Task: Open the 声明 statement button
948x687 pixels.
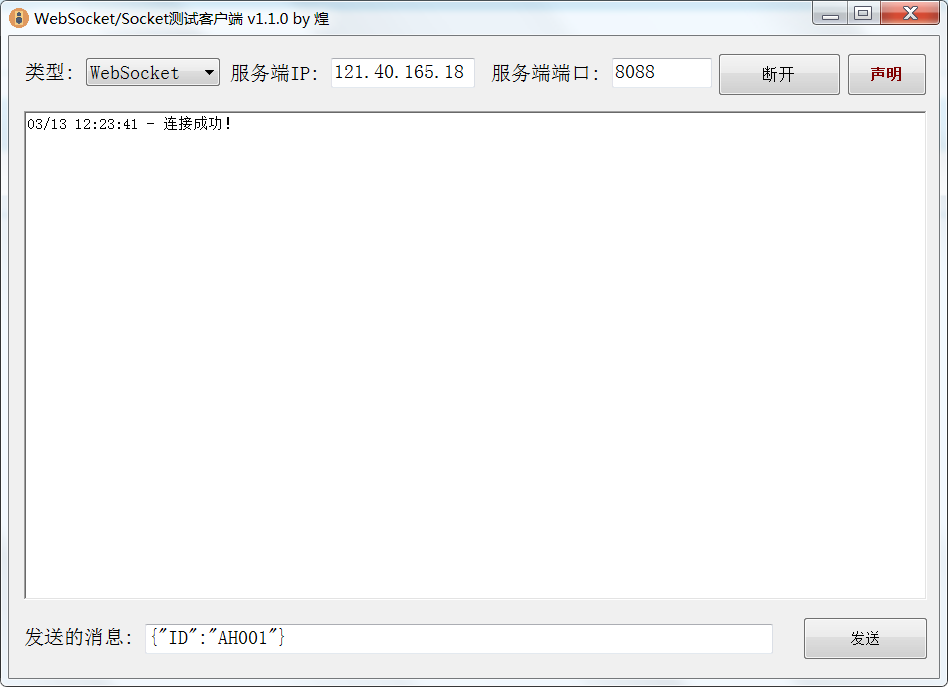Action: coord(886,74)
